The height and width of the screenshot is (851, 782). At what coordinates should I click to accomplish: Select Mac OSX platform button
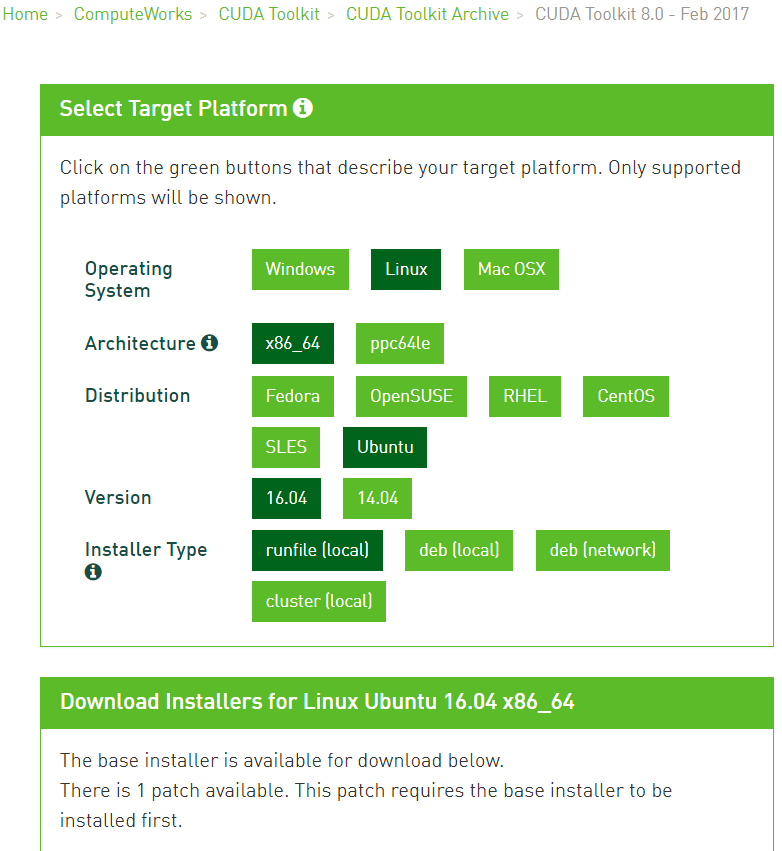(x=511, y=269)
